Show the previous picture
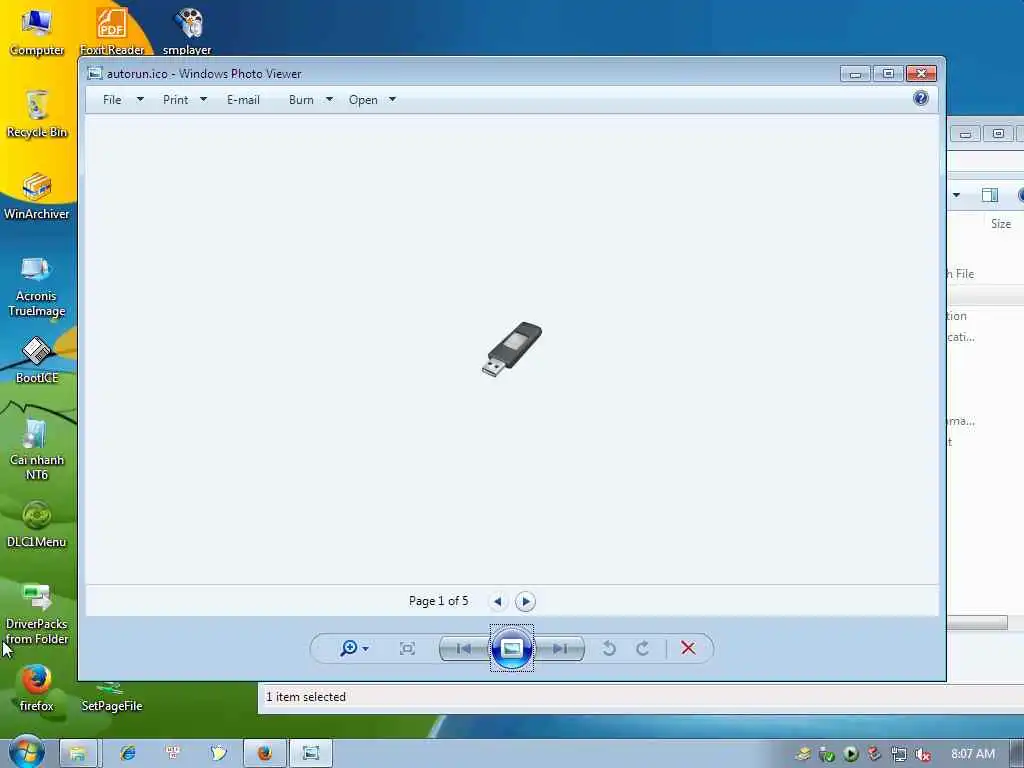 (464, 648)
